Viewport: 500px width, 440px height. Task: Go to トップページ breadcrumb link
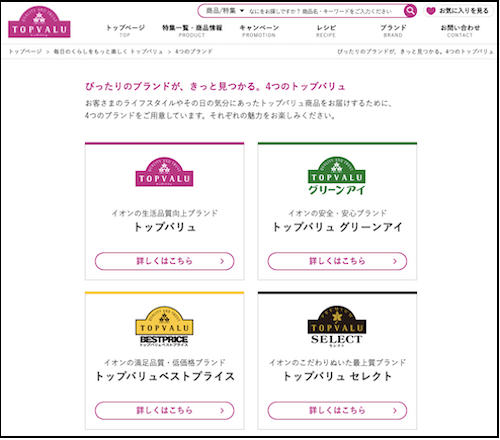coord(25,52)
